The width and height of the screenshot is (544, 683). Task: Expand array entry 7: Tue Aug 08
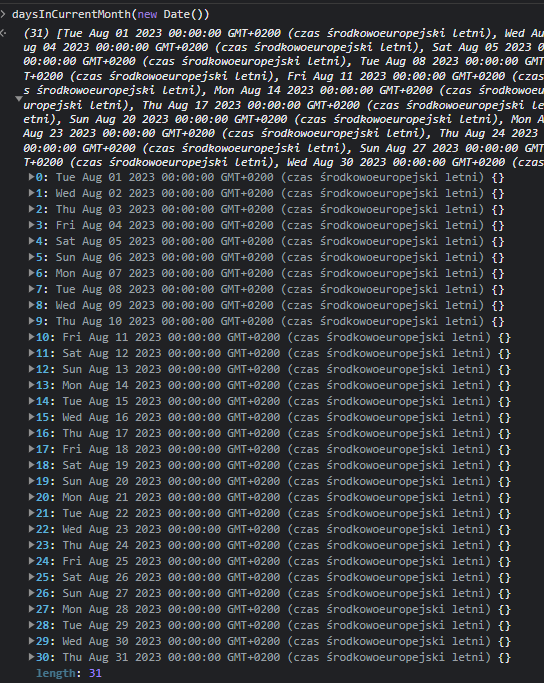click(31, 289)
